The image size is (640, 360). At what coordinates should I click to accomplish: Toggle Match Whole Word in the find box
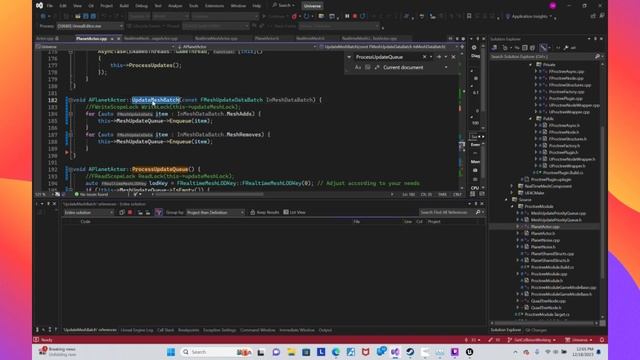[367, 67]
